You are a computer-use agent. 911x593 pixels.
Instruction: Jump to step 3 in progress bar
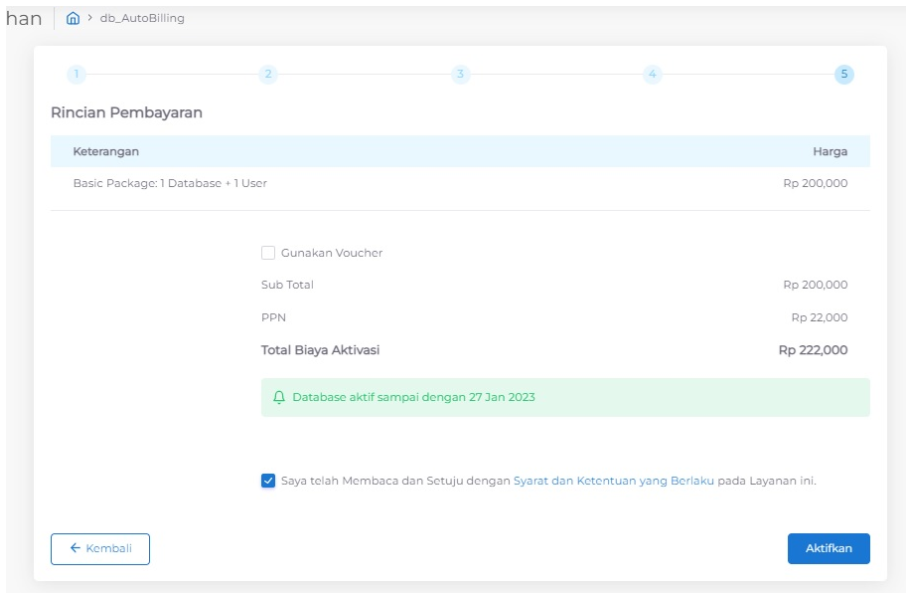[x=460, y=74]
